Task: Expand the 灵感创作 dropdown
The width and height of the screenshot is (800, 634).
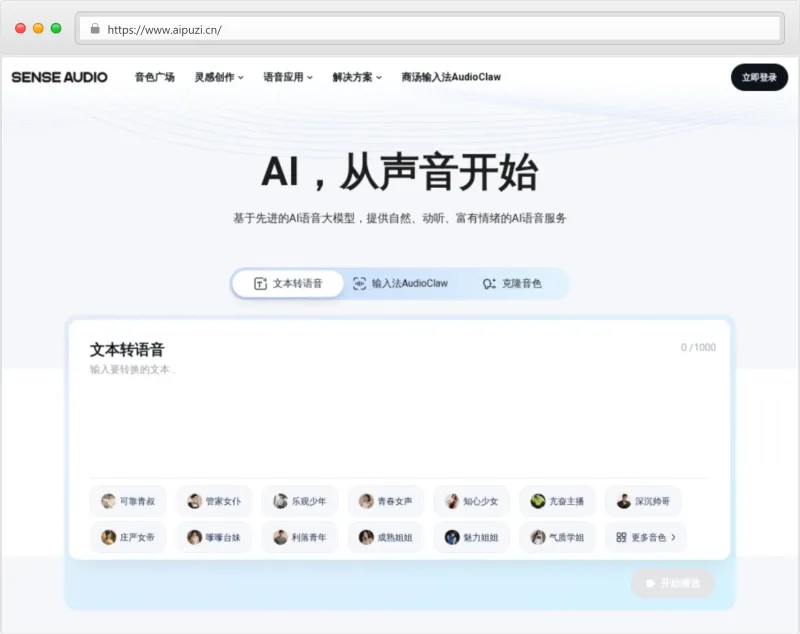Action: coord(217,76)
